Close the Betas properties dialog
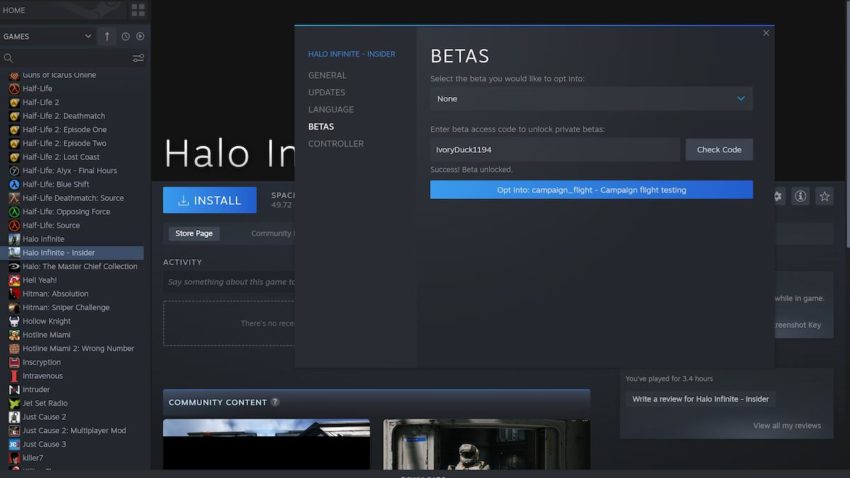850x478 pixels. [766, 33]
